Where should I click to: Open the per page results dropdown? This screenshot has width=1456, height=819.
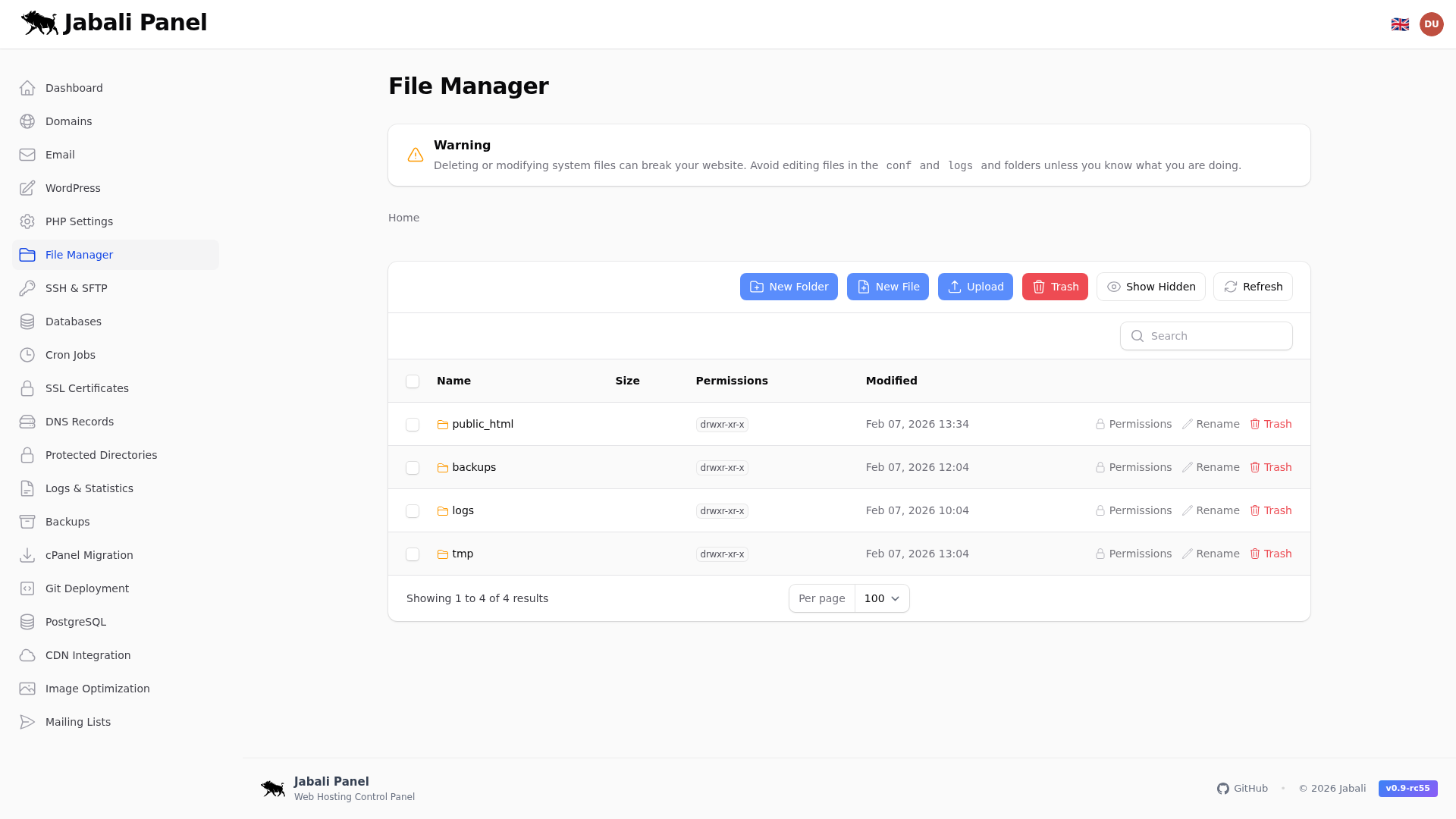click(x=880, y=598)
